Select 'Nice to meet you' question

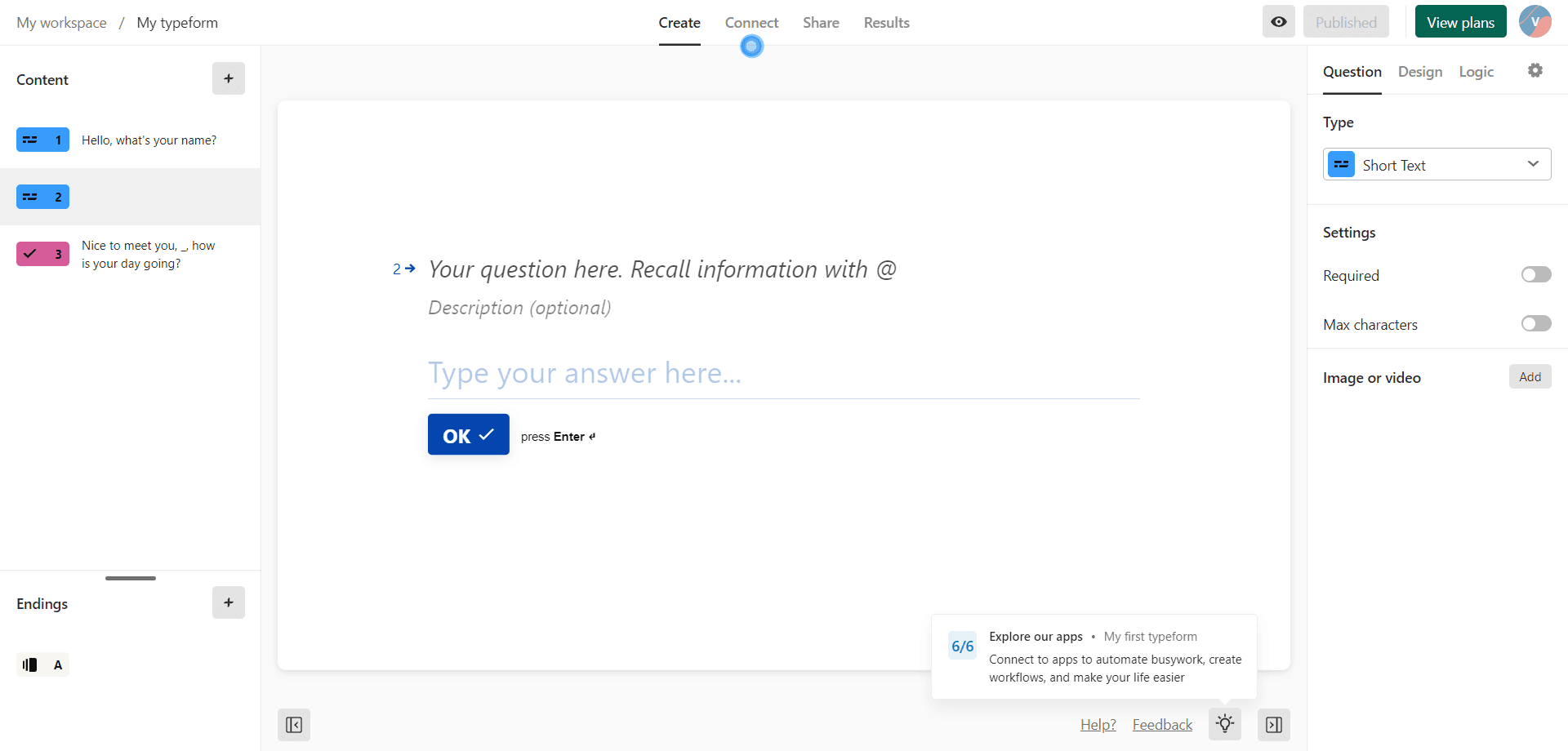(x=148, y=254)
